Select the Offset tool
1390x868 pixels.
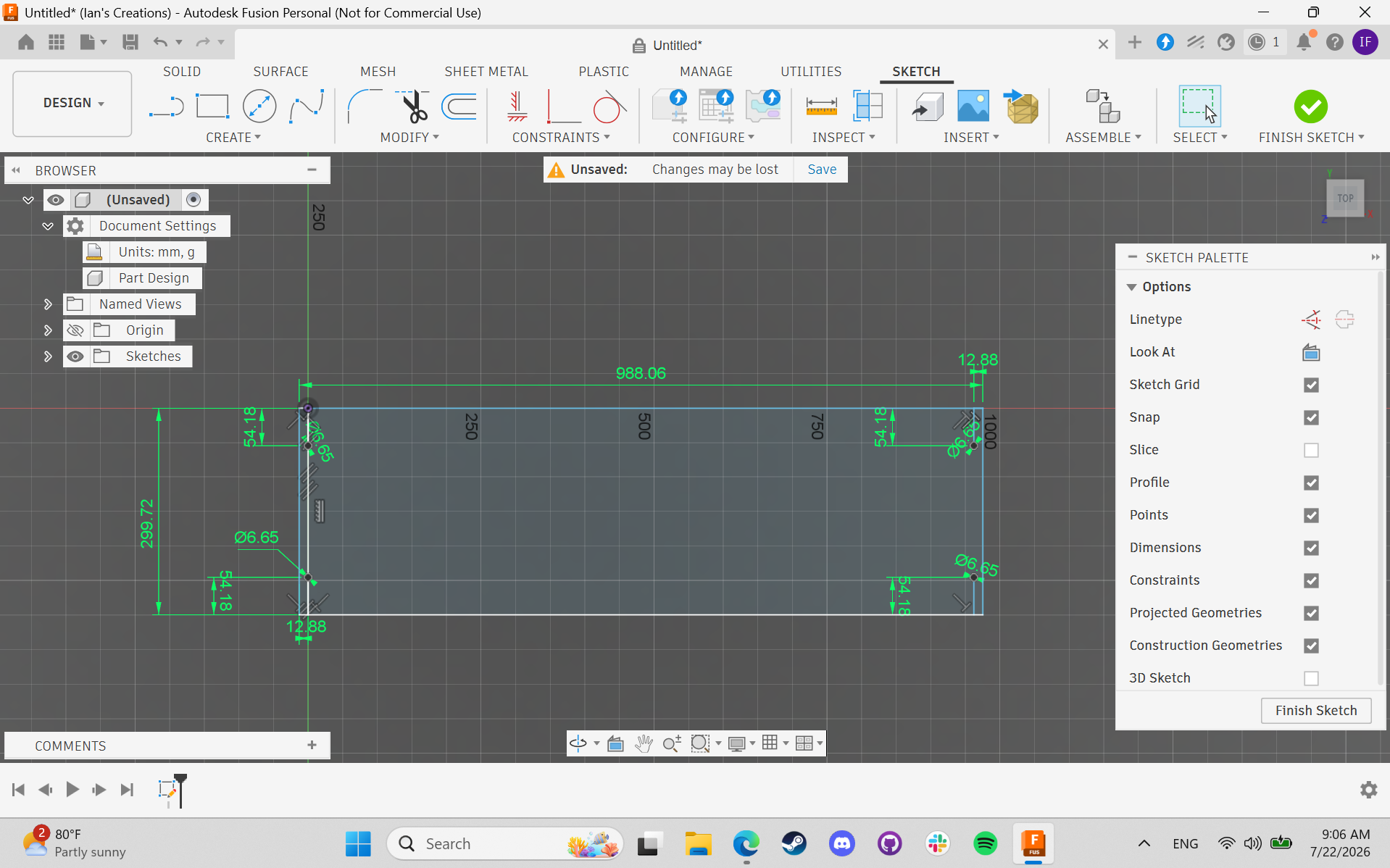tap(459, 107)
